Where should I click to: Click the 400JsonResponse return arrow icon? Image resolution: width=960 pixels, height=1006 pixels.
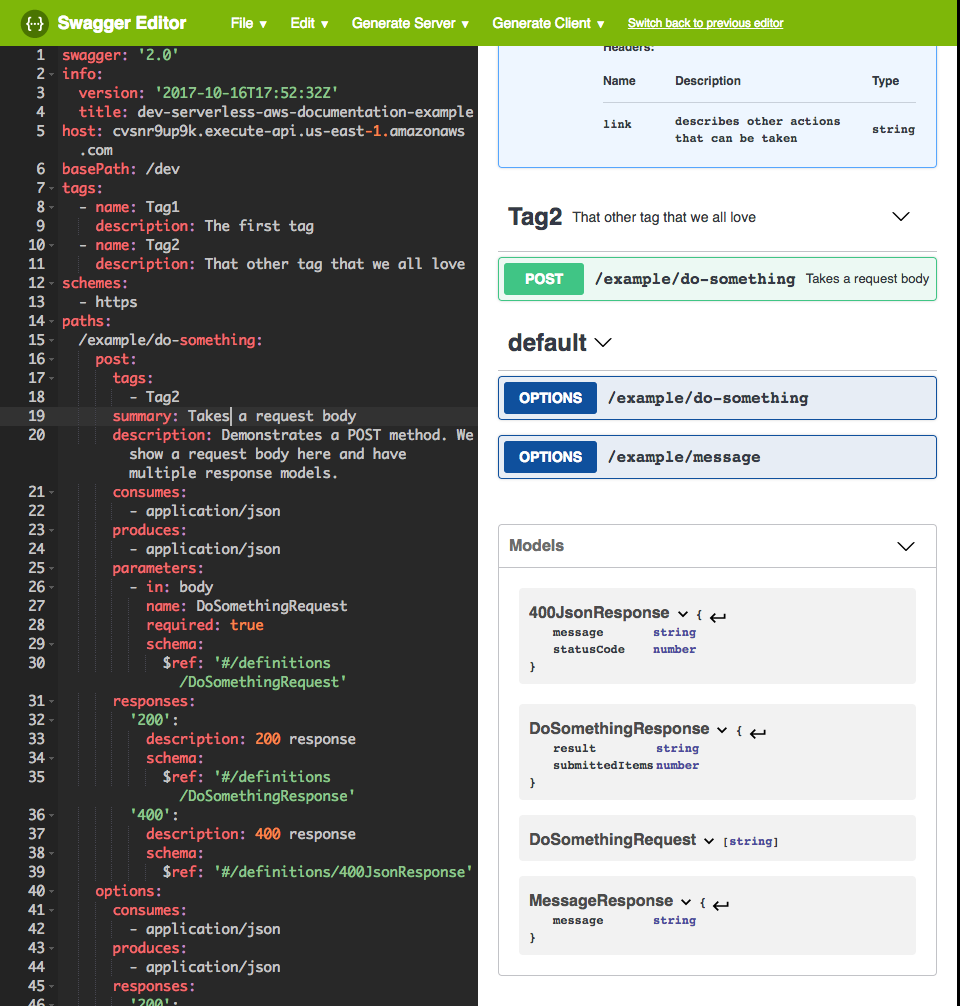pos(718,617)
